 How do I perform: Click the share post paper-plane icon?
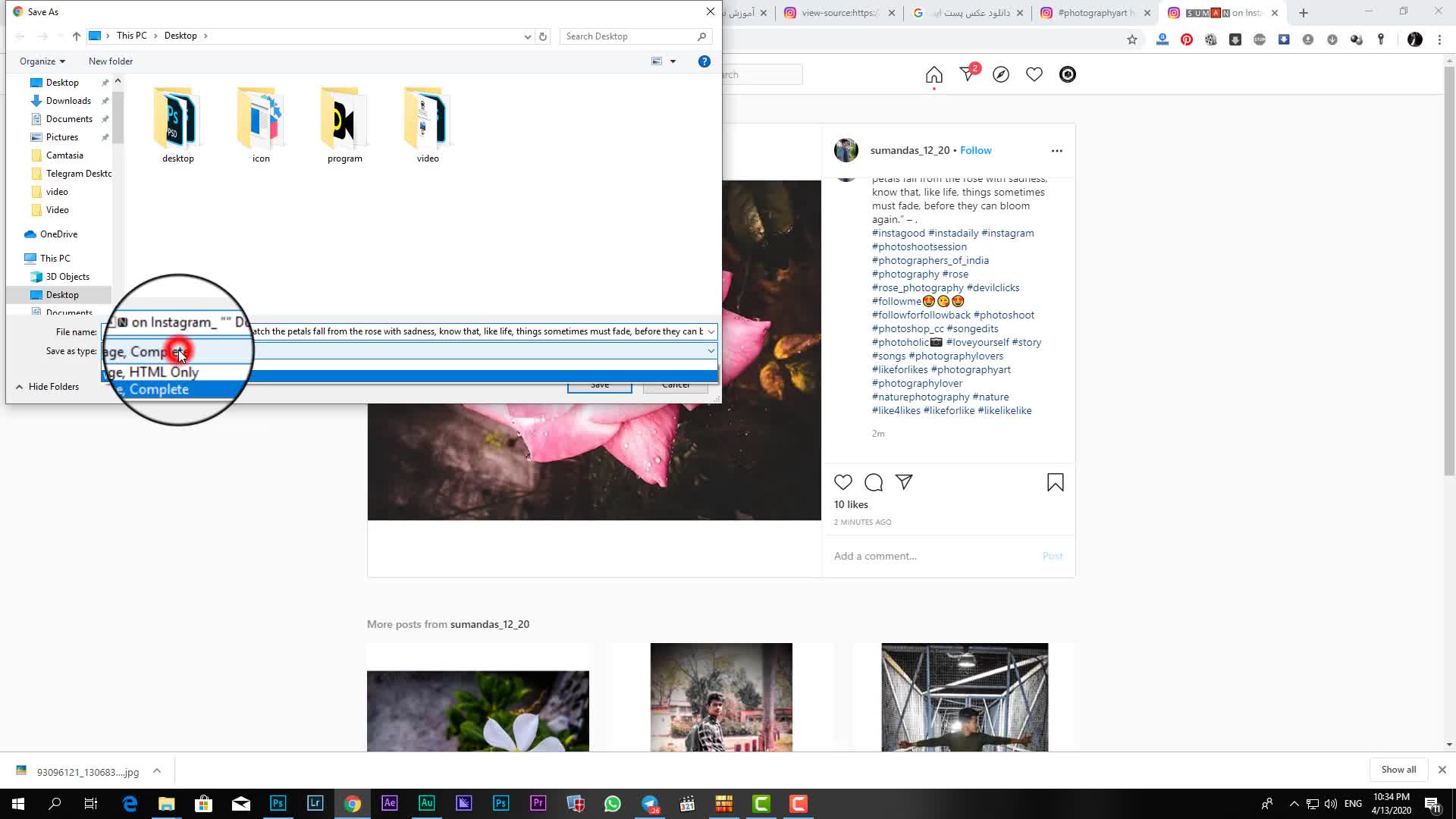coord(904,482)
